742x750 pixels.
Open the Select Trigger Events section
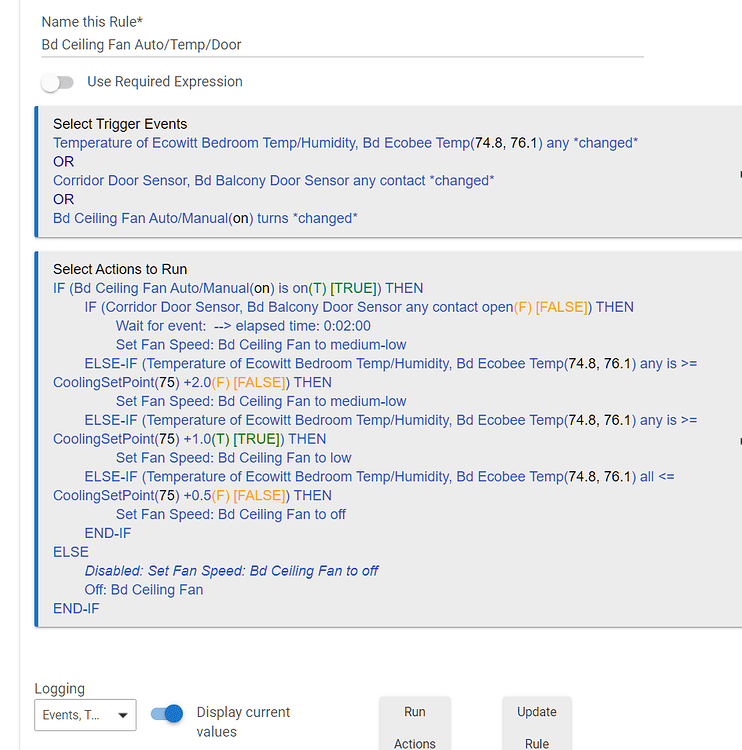[x=120, y=124]
